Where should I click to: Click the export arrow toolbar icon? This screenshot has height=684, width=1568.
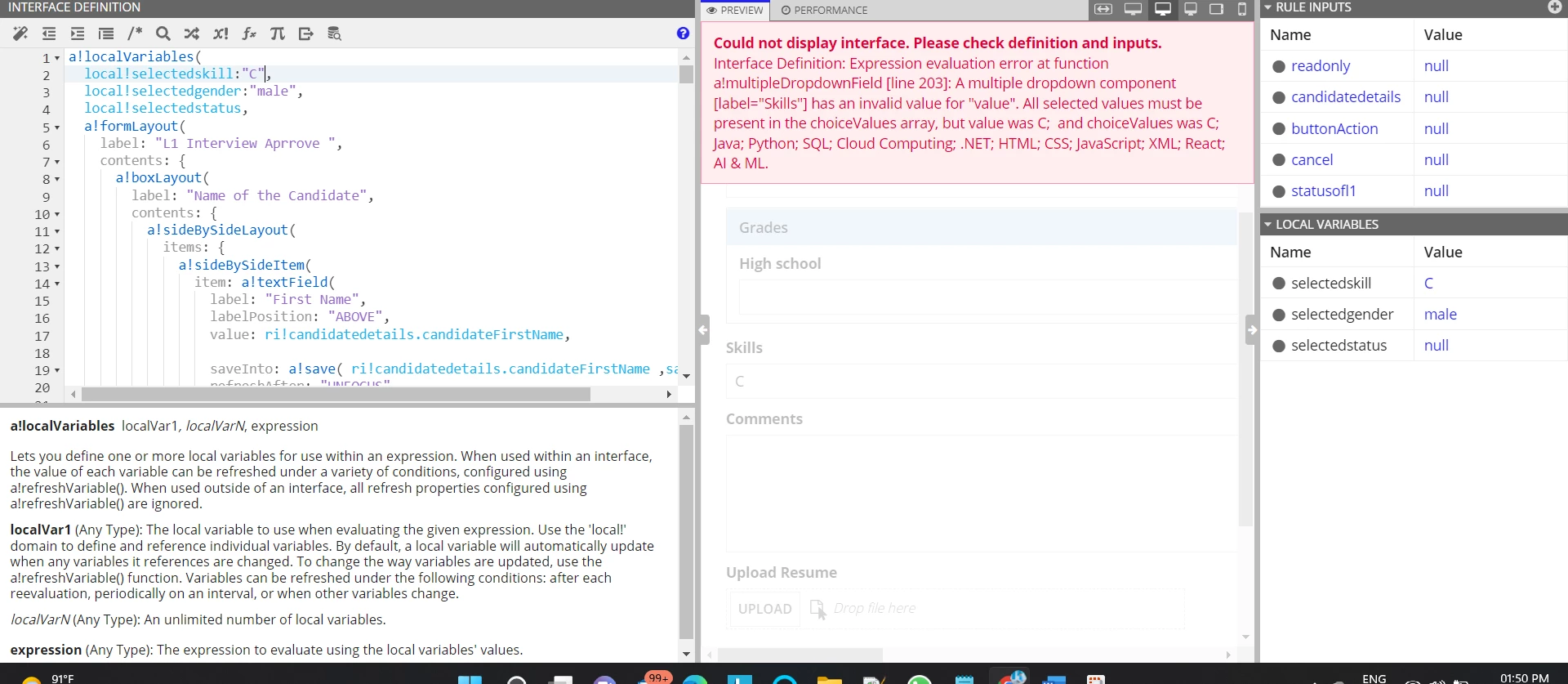tap(306, 34)
